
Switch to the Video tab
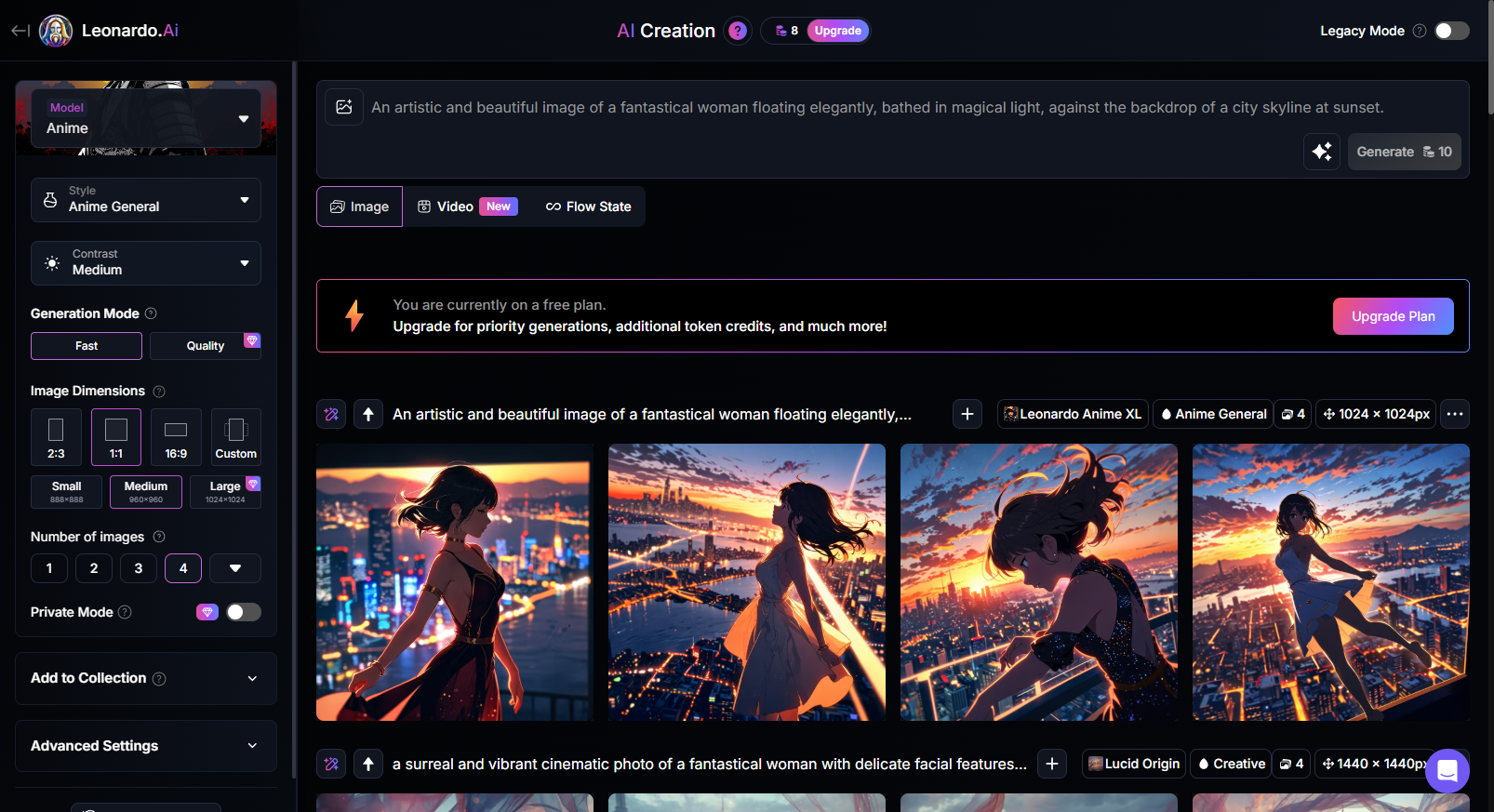coord(456,206)
